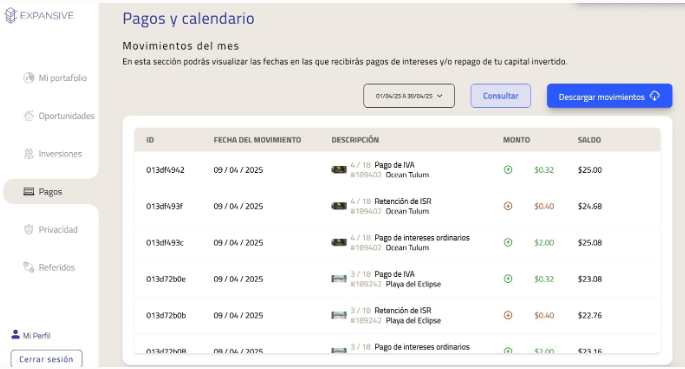Click the Inversiones icon in the sidebar
The image size is (685, 369).
tap(29, 154)
